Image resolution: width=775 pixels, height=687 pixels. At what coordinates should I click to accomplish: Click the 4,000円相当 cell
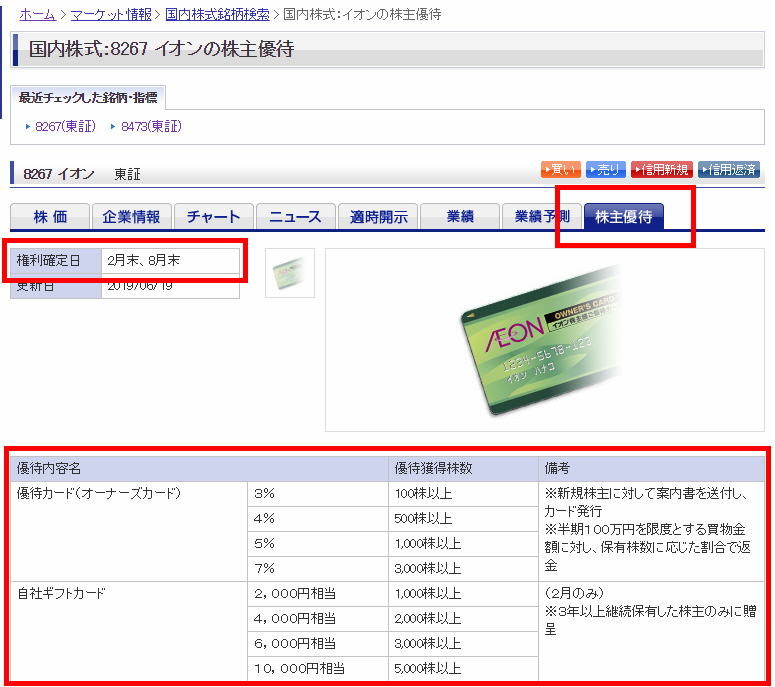point(318,619)
